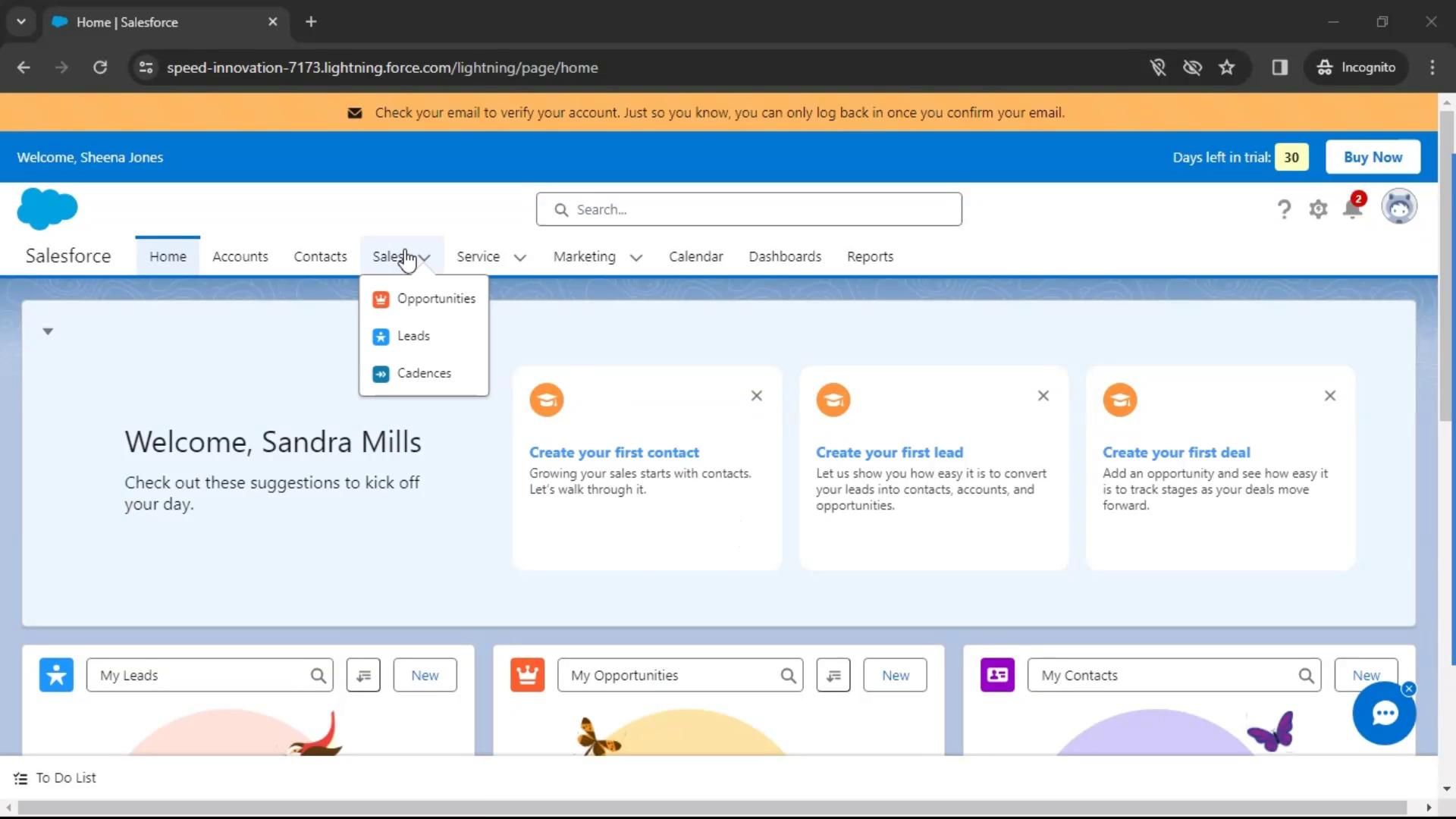1456x819 pixels.
Task: Switch to the Home tab
Action: point(168,256)
